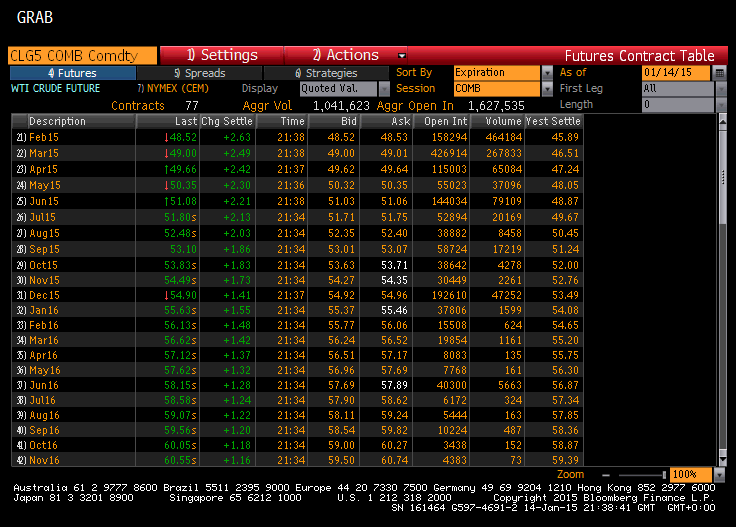
Task: Click the Open Int column header
Action: tap(441, 121)
